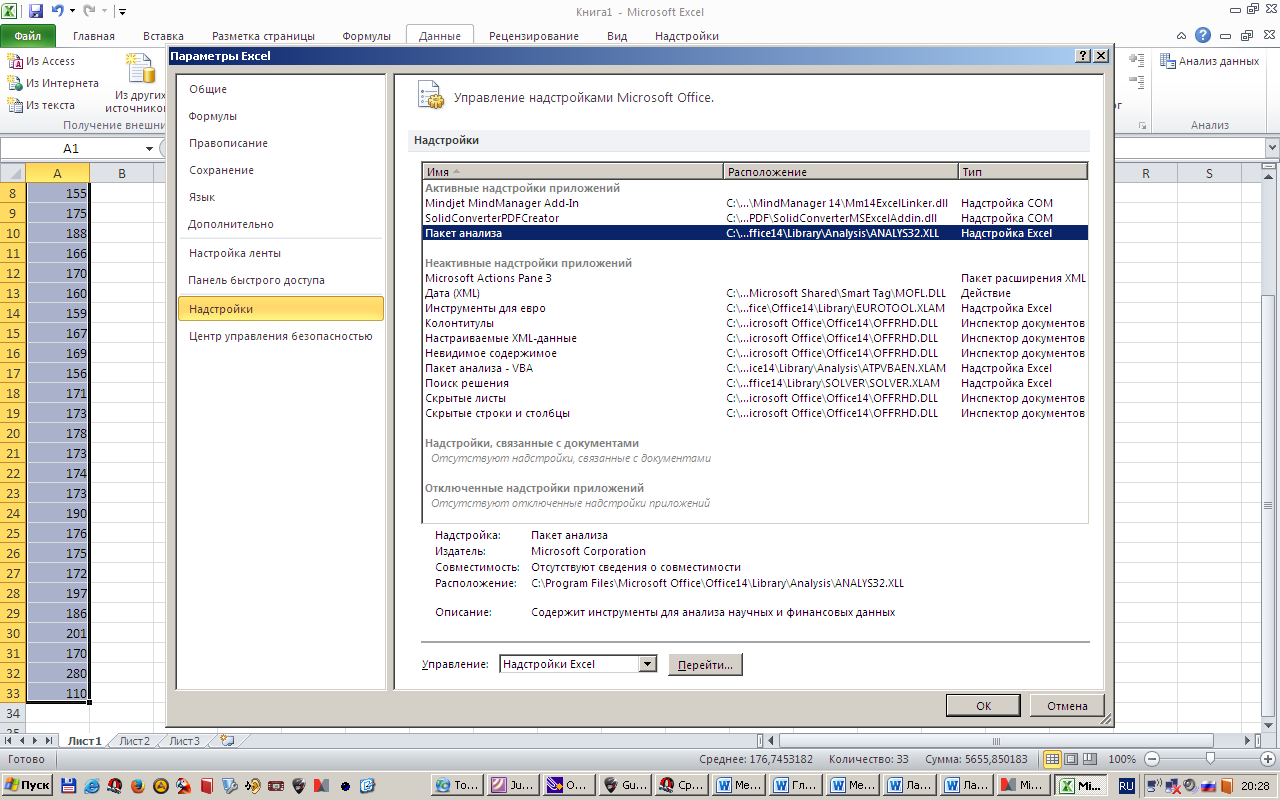Viewport: 1280px width, 800px height.
Task: Click zoom in plus button
Action: (x=1268, y=759)
